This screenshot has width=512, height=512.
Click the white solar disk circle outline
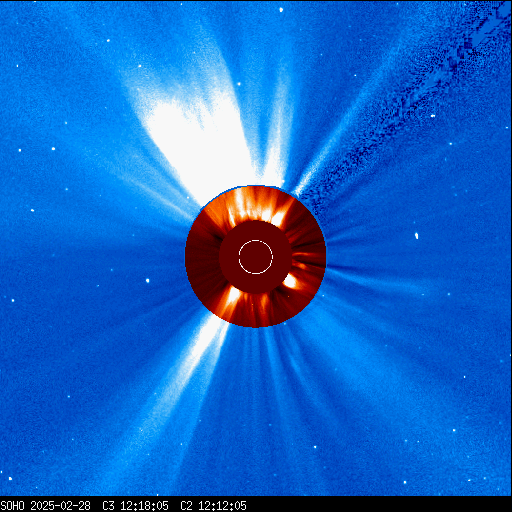[x=256, y=257]
